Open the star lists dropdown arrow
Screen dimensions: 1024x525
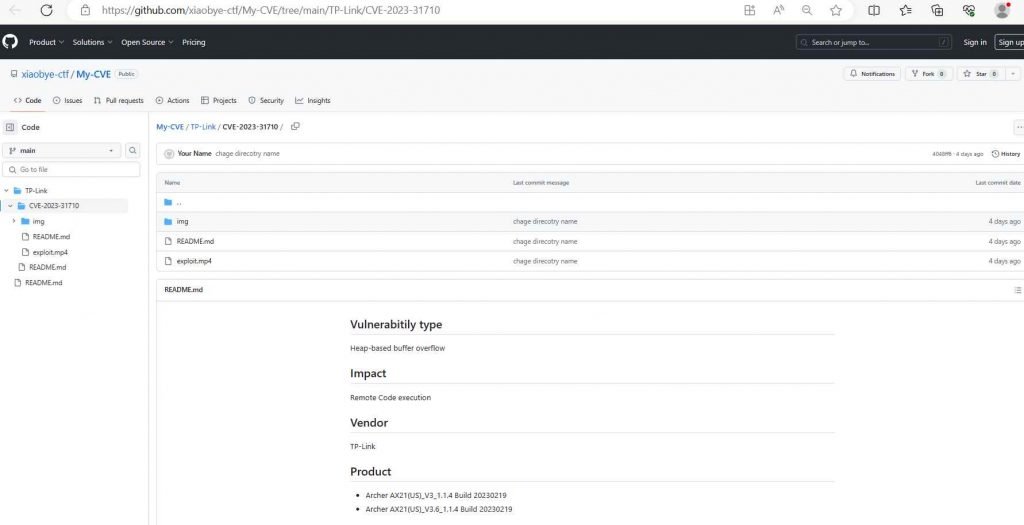[1012, 74]
